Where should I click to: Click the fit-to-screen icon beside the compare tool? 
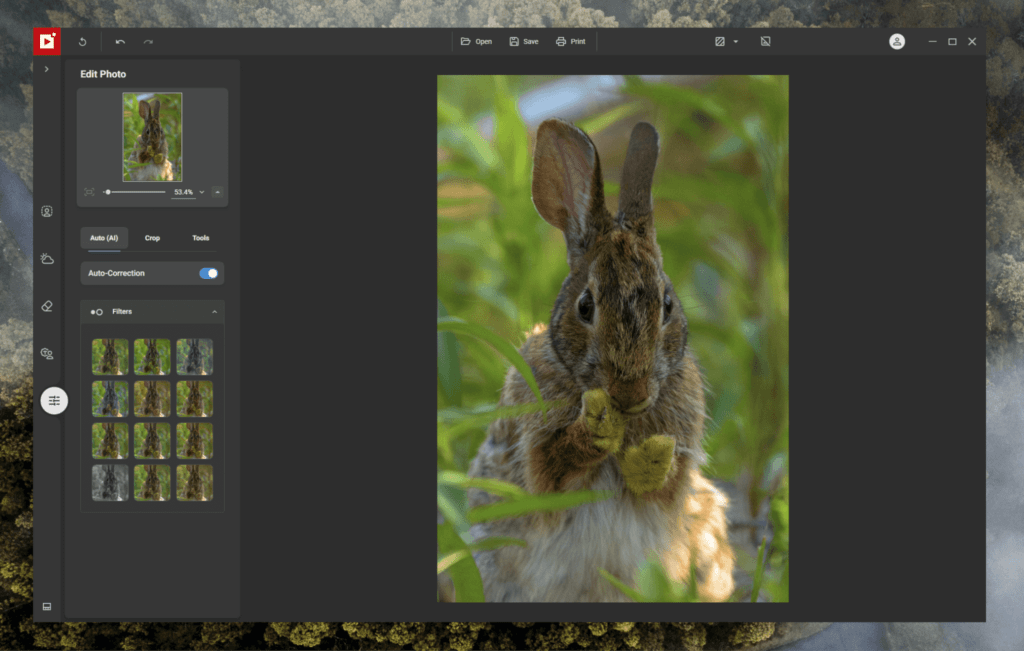[765, 41]
